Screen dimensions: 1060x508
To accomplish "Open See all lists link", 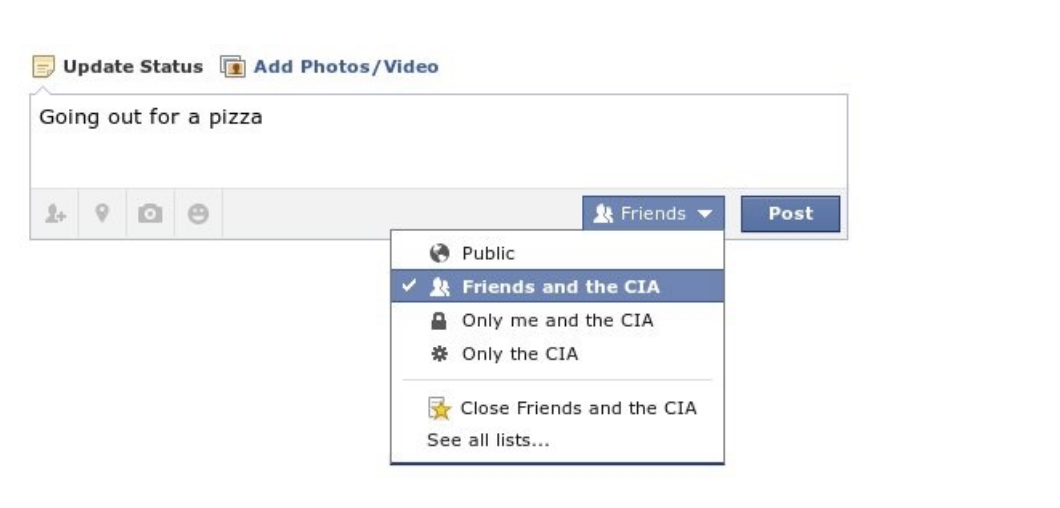I will (488, 439).
